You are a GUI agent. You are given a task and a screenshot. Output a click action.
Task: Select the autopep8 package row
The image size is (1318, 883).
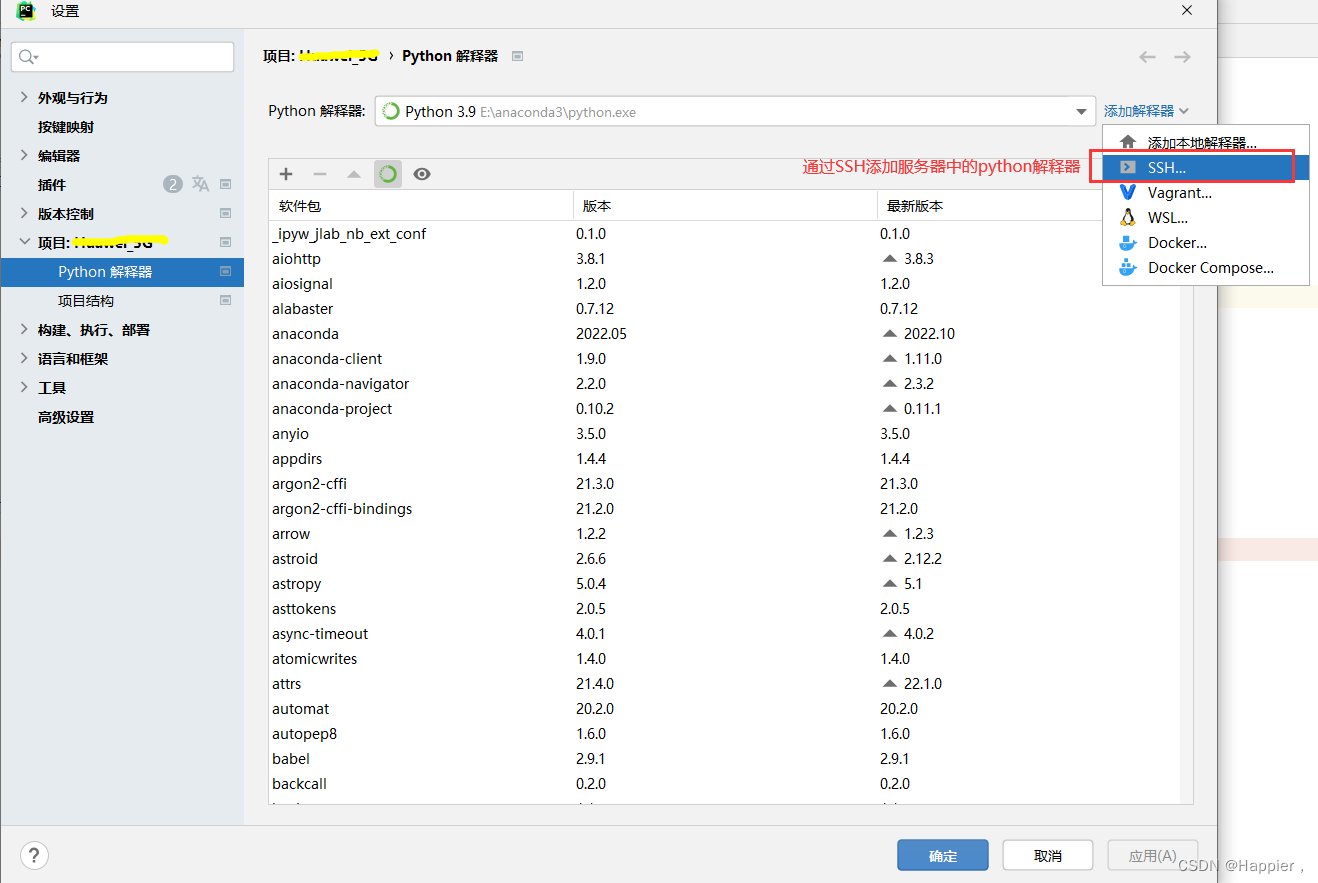coord(724,734)
